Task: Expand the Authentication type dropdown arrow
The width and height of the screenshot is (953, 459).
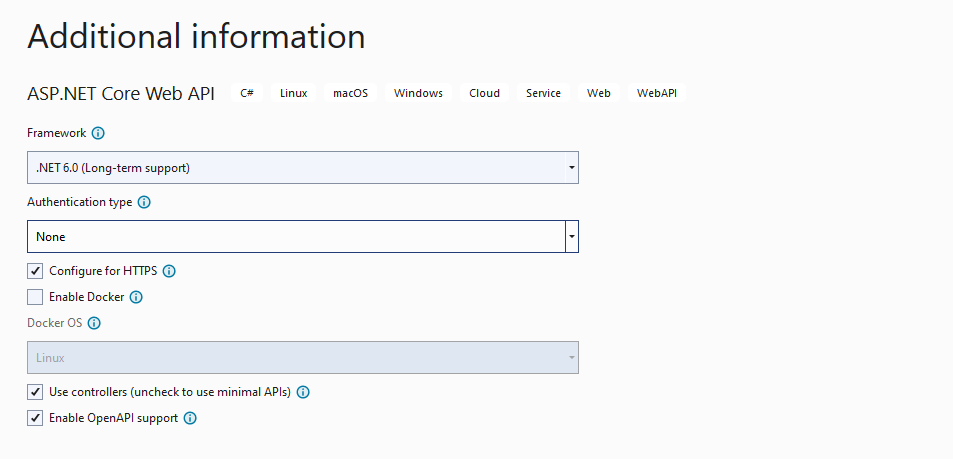Action: click(571, 236)
